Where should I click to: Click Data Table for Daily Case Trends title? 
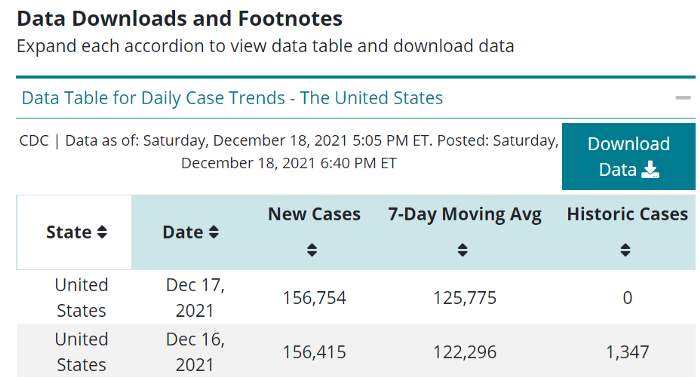tap(232, 98)
